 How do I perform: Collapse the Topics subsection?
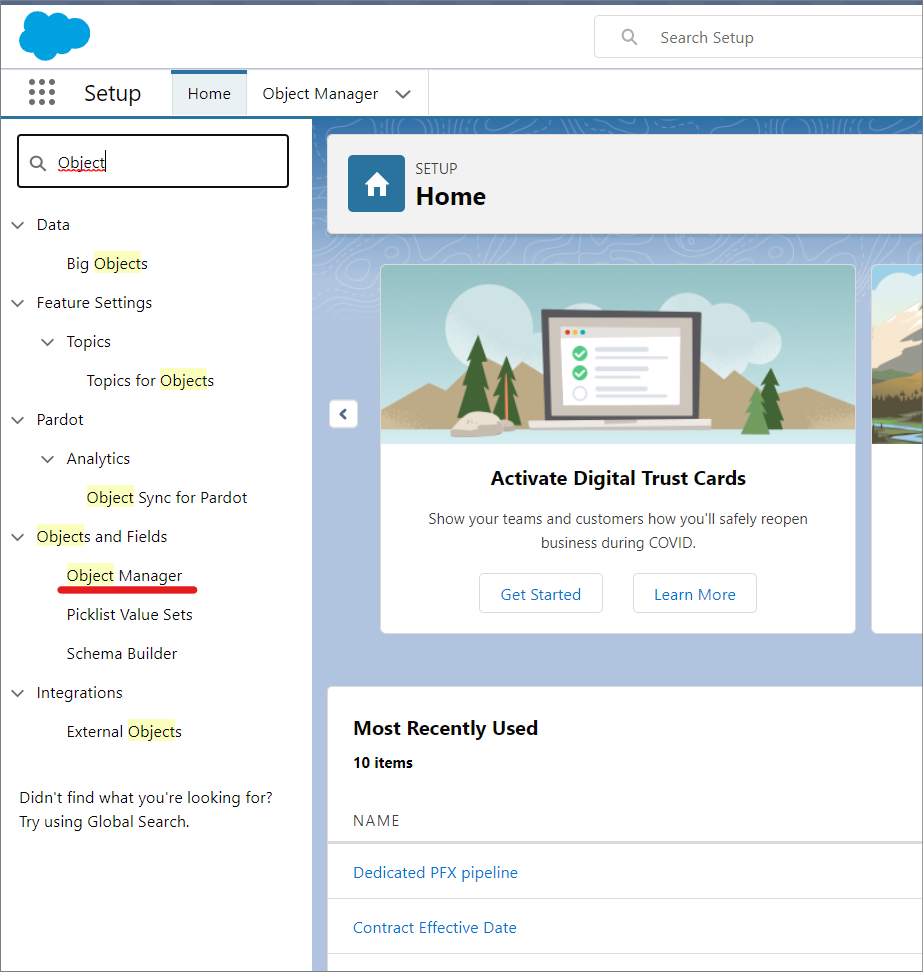pos(48,342)
